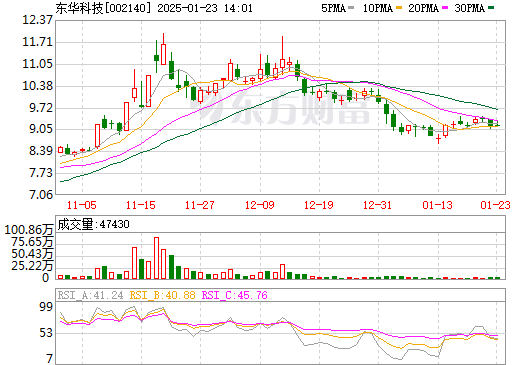Click the tallest red volume bar
This screenshot has height=365, width=520.
pyautogui.click(x=156, y=258)
